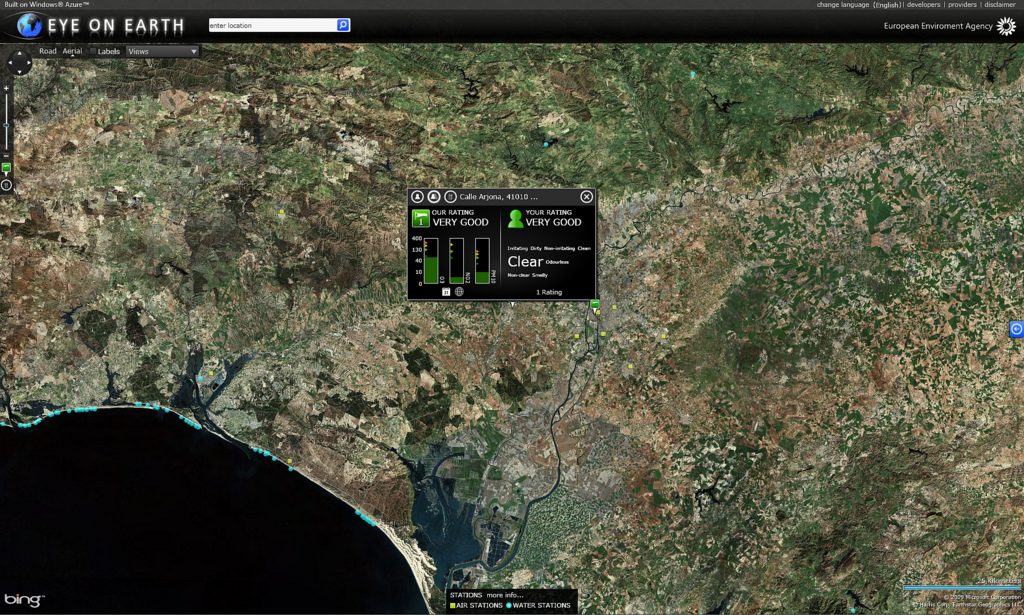1024x615 pixels.
Task: Click WATER STATIONS in the legend
Action: point(541,605)
